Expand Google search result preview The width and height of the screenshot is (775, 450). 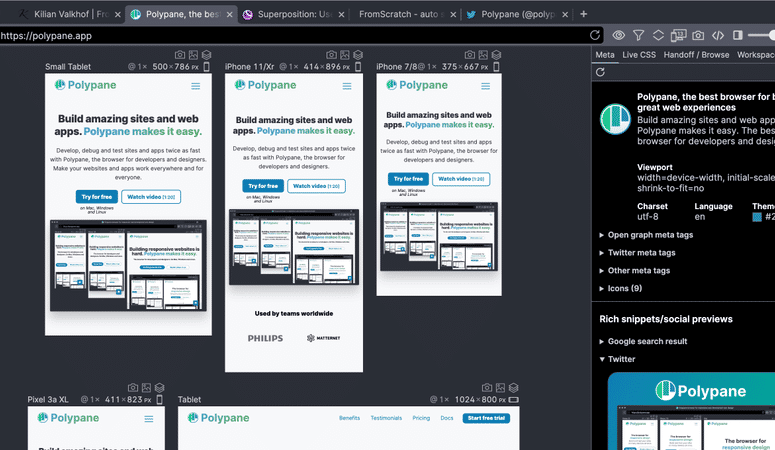pos(643,341)
